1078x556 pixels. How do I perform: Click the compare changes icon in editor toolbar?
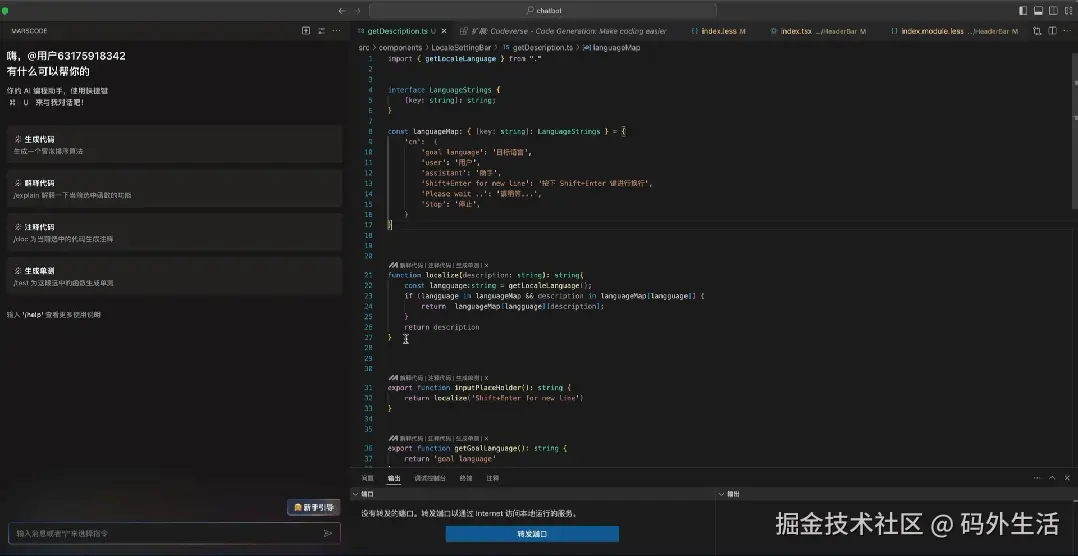(x=1037, y=31)
